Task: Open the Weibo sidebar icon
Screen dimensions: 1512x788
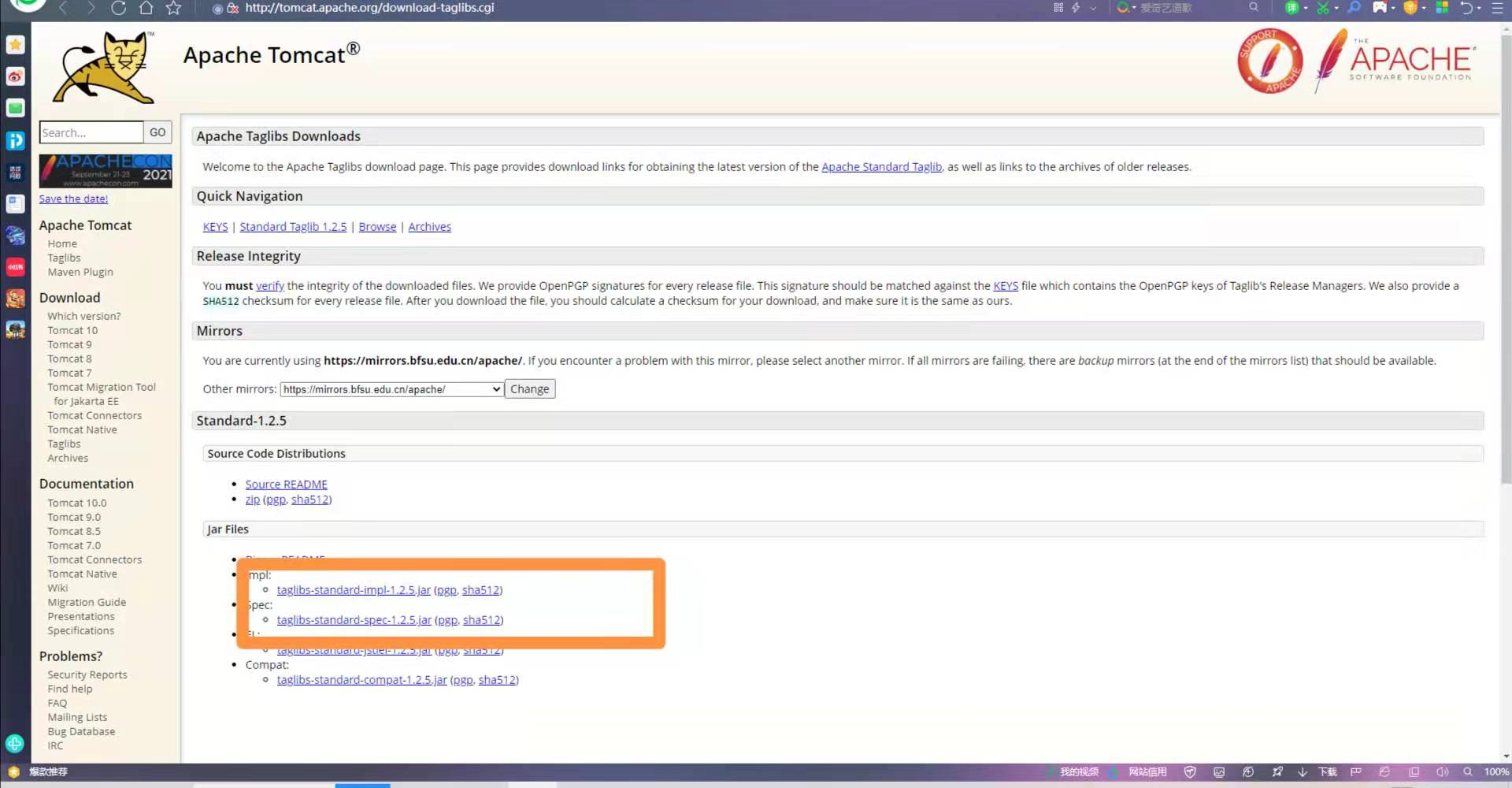Action: point(16,76)
